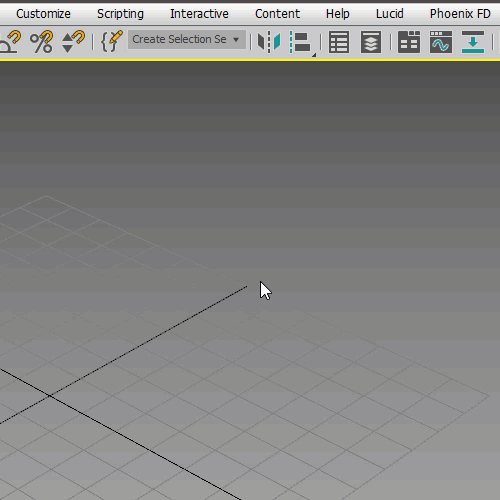Click the viewport grid origin intersection
The width and height of the screenshot is (500, 500).
click(50, 396)
